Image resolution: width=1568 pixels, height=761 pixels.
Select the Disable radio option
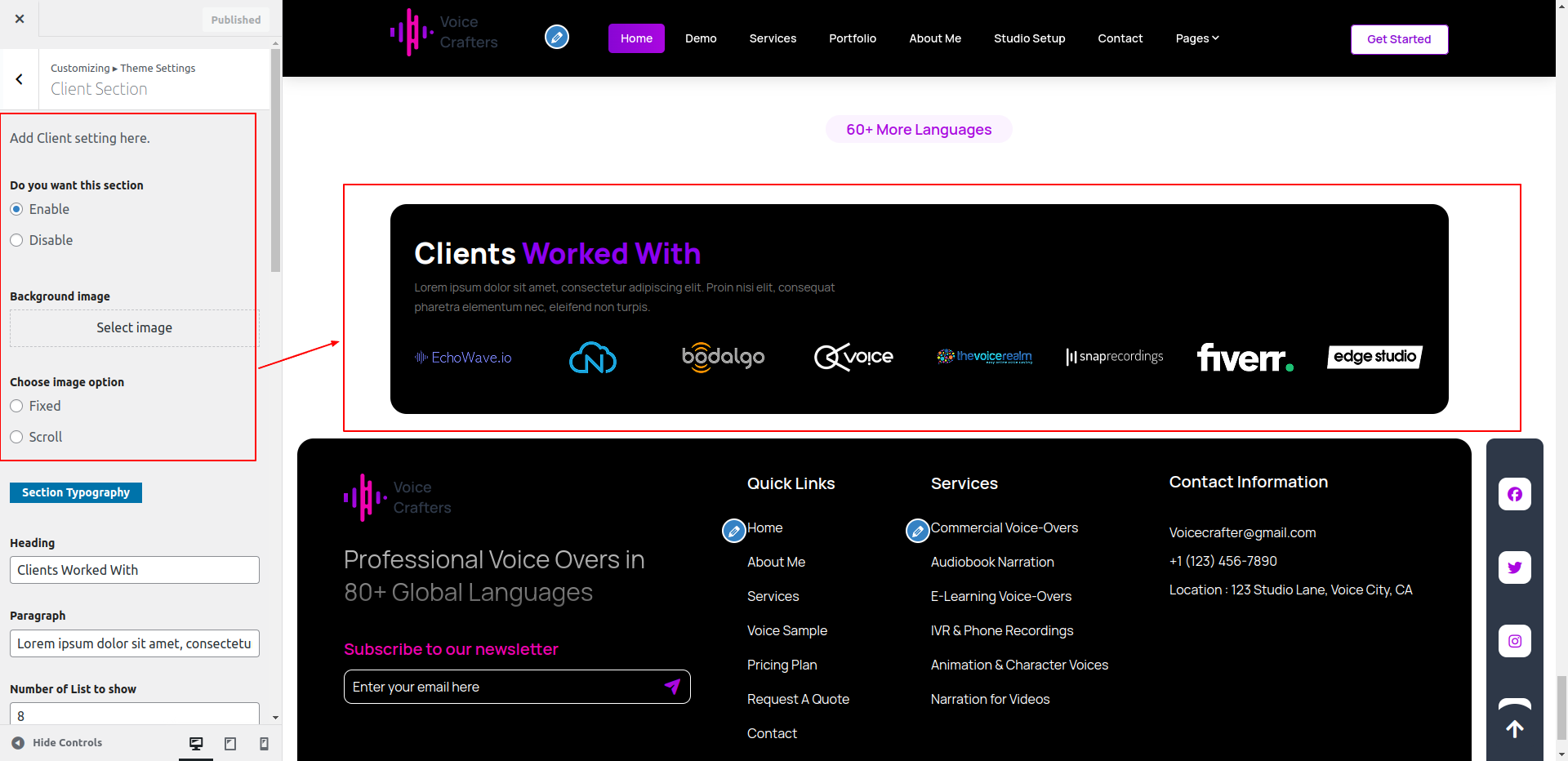[16, 240]
